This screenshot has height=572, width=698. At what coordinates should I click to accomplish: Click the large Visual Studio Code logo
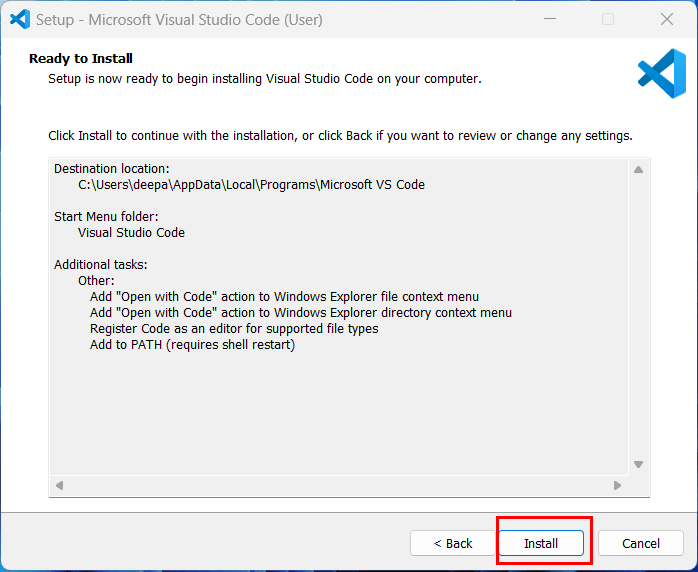[662, 73]
